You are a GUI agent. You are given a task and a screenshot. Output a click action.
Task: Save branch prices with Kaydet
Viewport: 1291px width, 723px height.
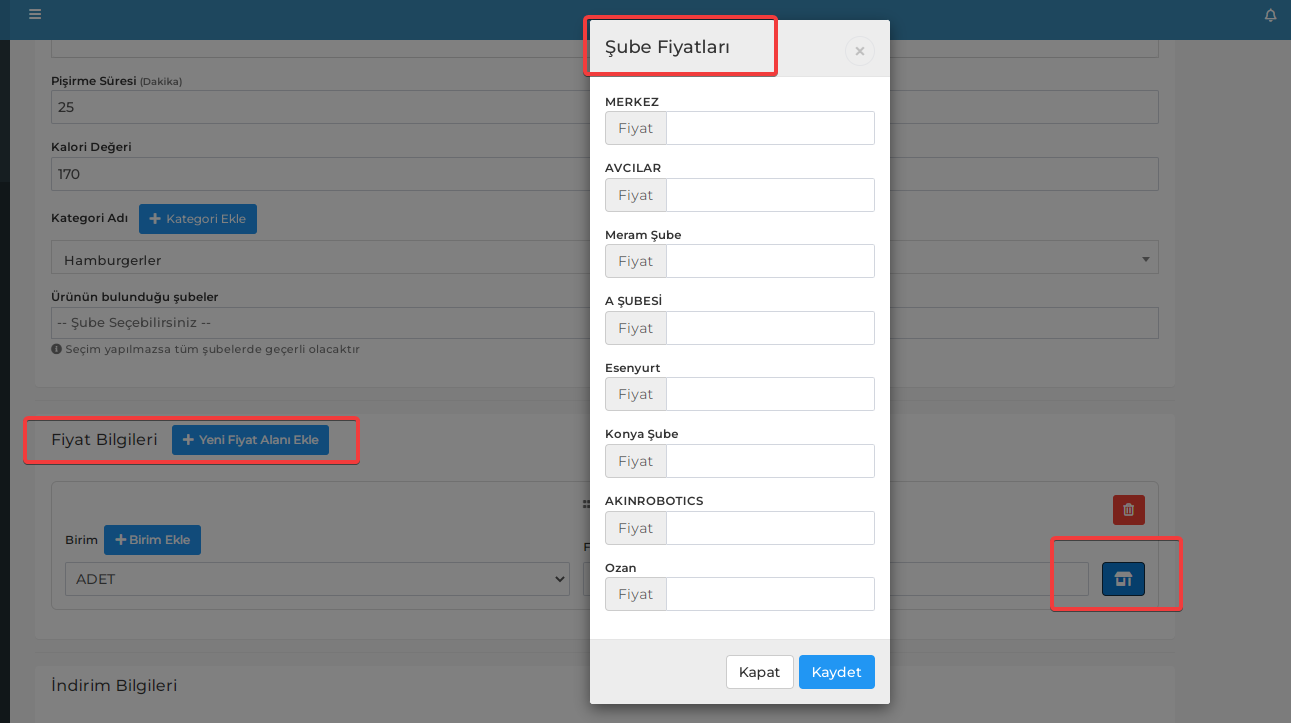click(837, 672)
